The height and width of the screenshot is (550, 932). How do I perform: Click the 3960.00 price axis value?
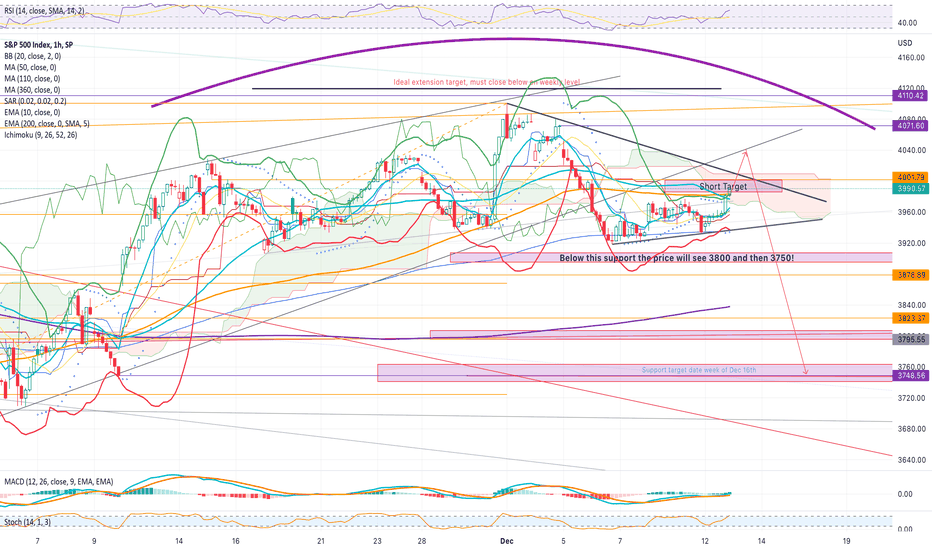pos(911,212)
